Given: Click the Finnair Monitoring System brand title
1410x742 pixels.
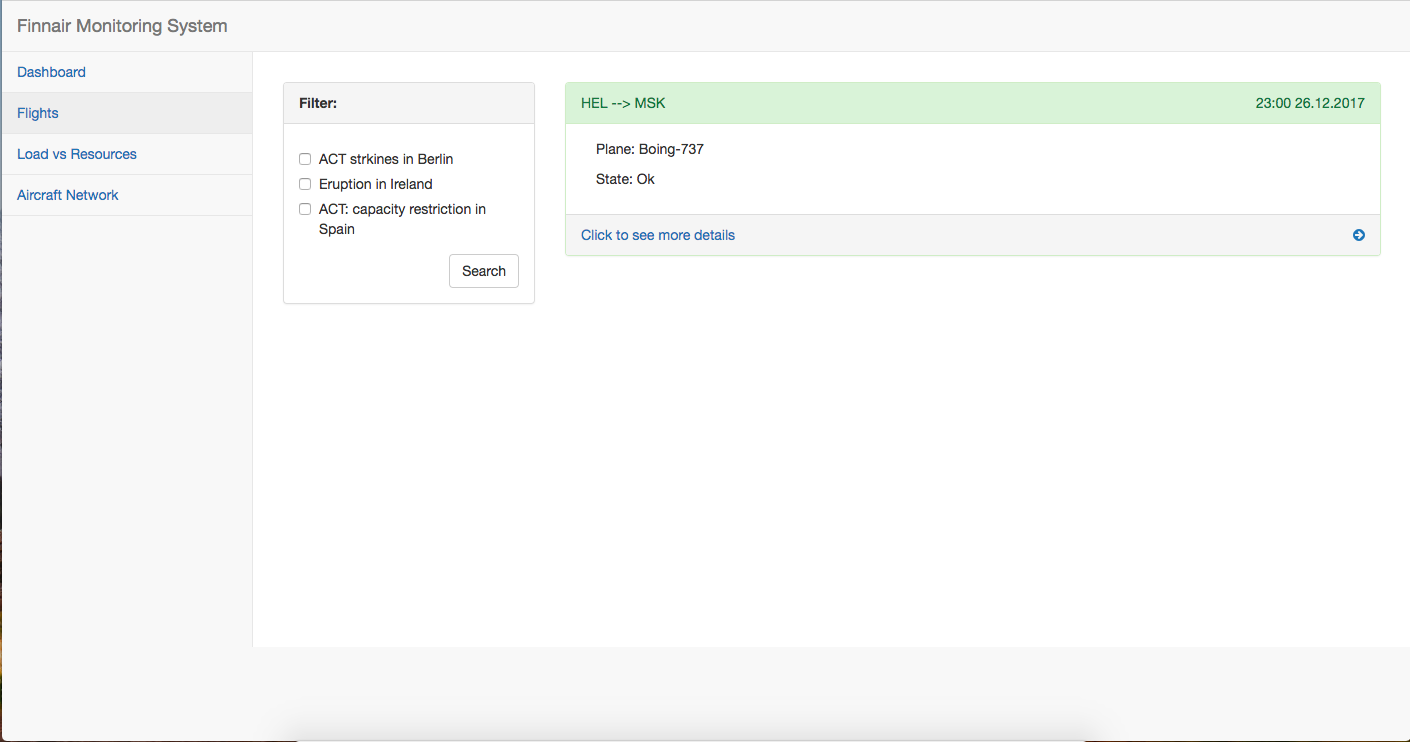Looking at the screenshot, I should 122,26.
